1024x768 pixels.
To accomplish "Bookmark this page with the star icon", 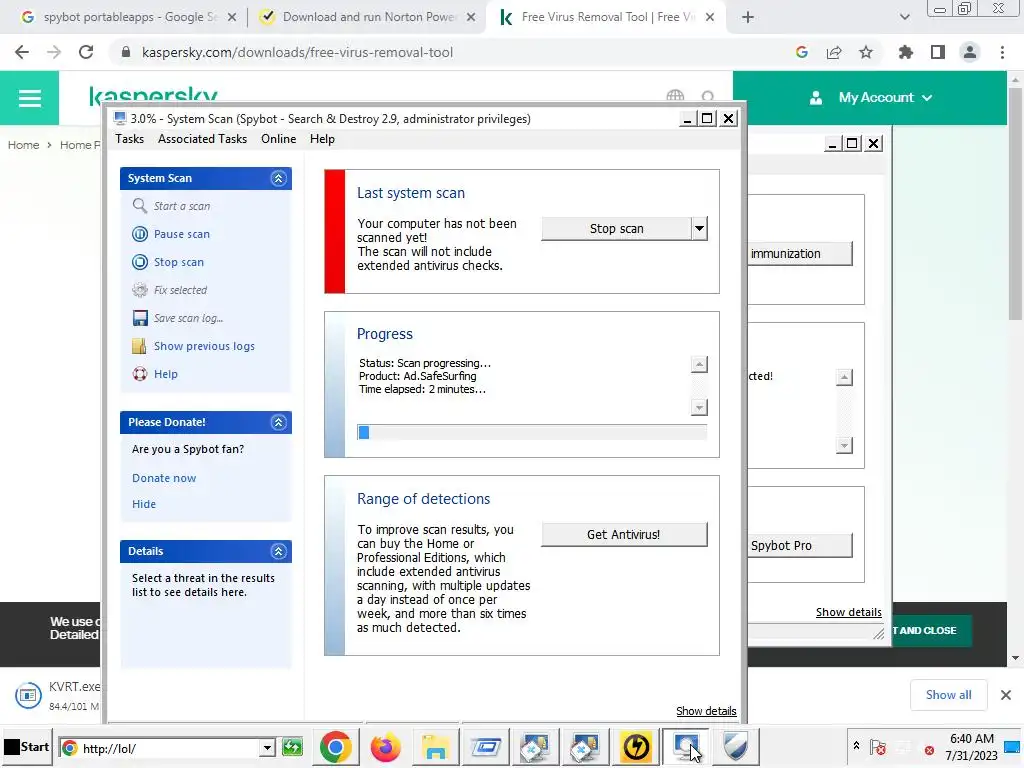I will pos(866,52).
